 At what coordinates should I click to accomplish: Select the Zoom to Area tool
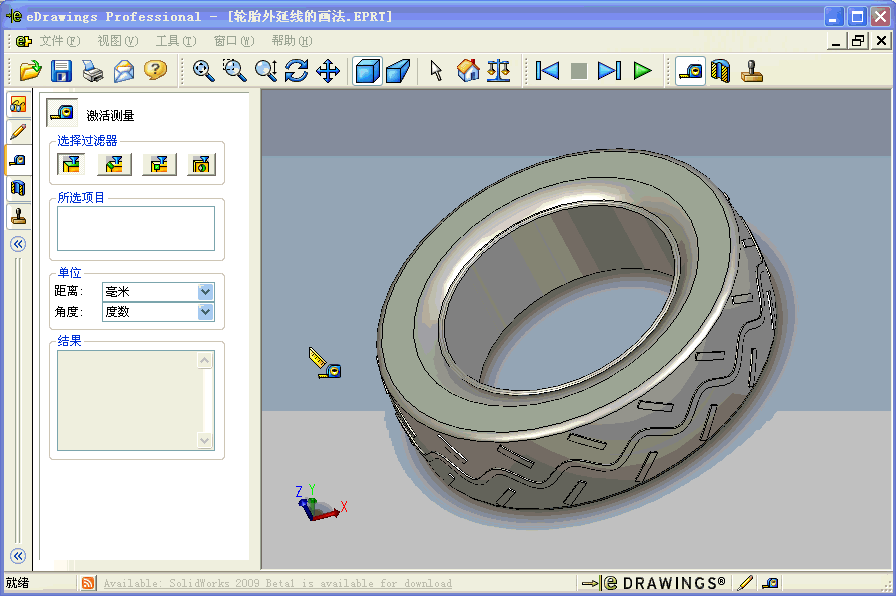(234, 71)
